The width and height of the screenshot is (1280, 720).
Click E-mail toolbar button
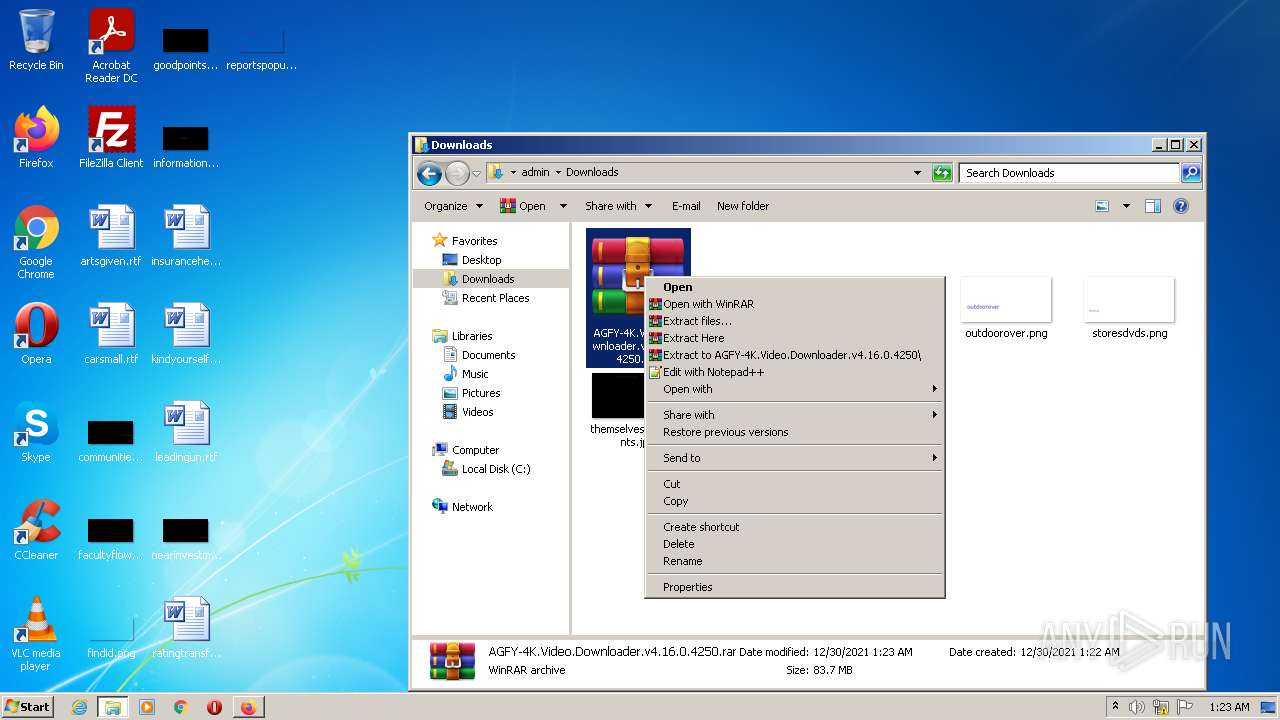[x=686, y=206]
